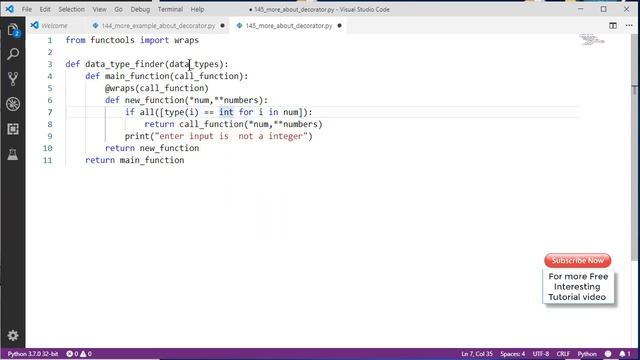Screen dimensions: 640x360
Task: Click 'return main_function' on line 11
Action: [135, 160]
